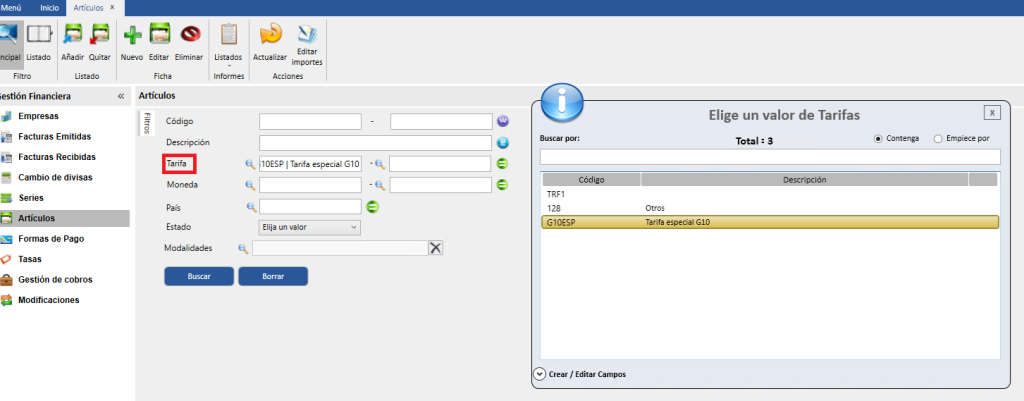Click the Actualizar refresh icon
Viewport: 1024px width, 401px height.
[x=270, y=35]
